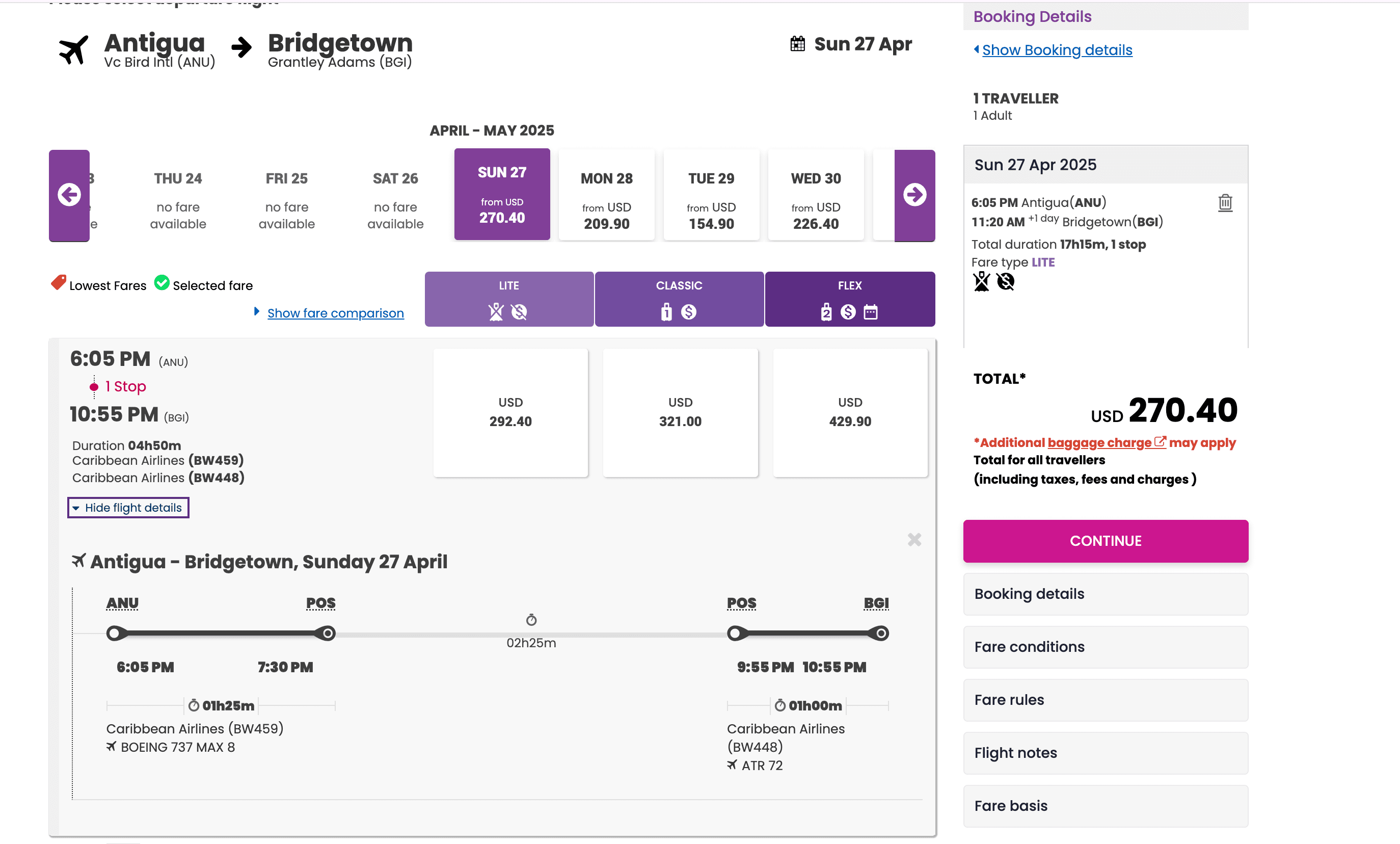The image size is (1400, 844).
Task: Switch to MON 28 date tab
Action: click(606, 195)
